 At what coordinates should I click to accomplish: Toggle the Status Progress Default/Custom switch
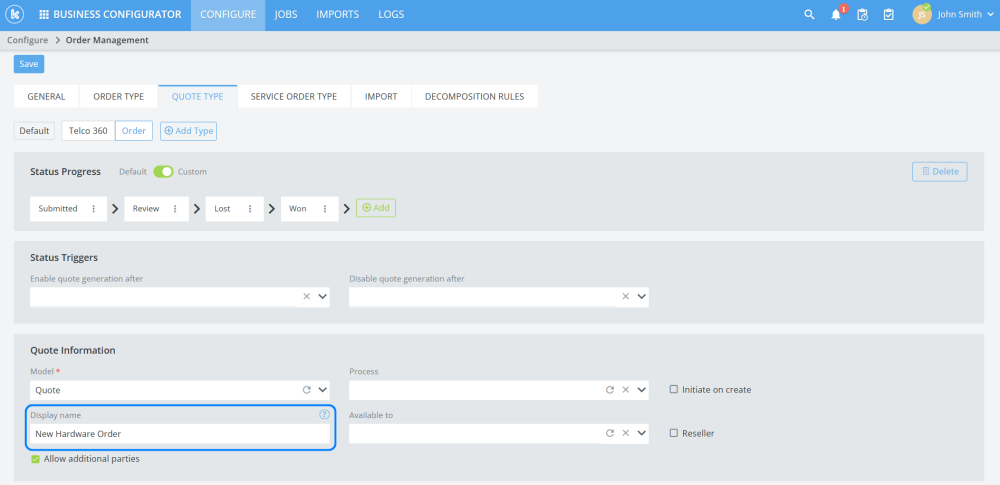[x=163, y=172]
